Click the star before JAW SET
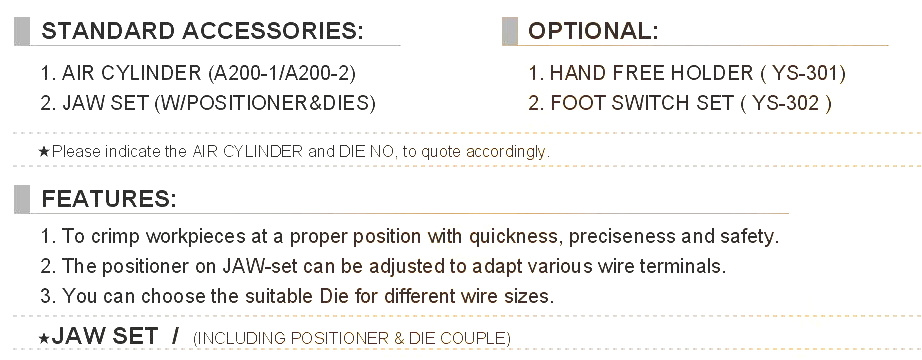 point(44,338)
